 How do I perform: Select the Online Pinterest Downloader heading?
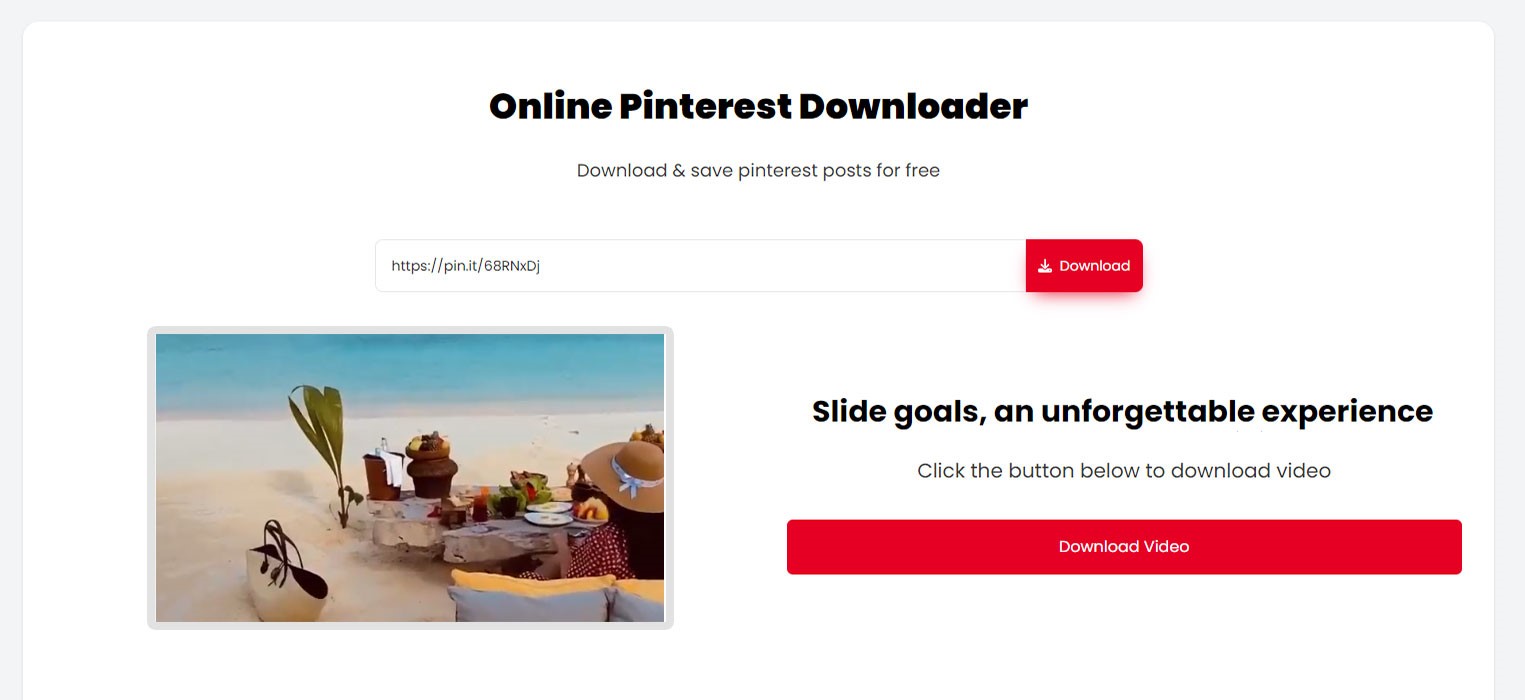click(758, 106)
